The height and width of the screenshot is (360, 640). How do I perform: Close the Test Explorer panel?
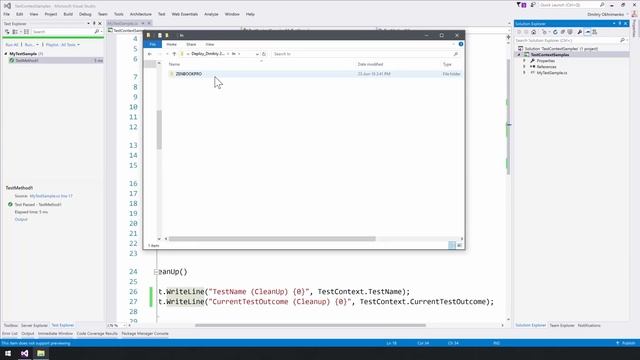coord(100,24)
